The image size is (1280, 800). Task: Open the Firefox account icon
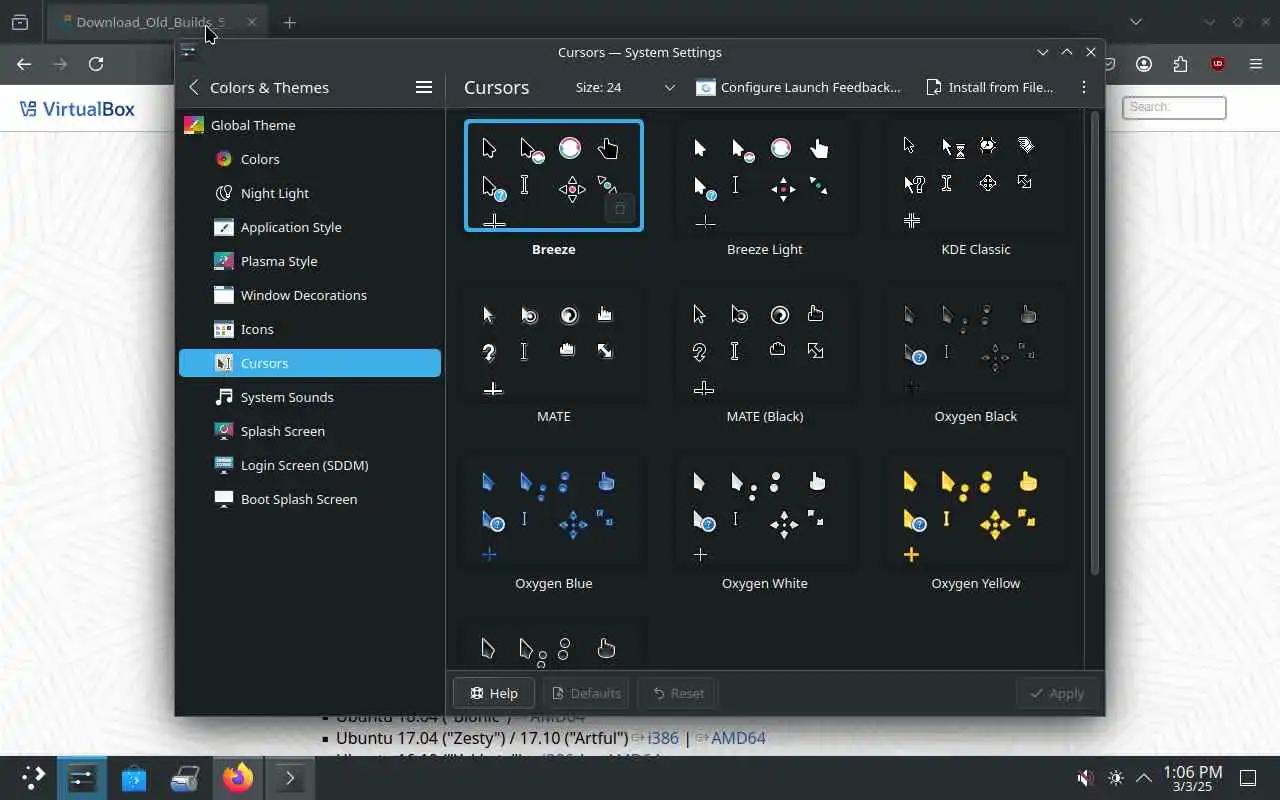pos(1144,64)
